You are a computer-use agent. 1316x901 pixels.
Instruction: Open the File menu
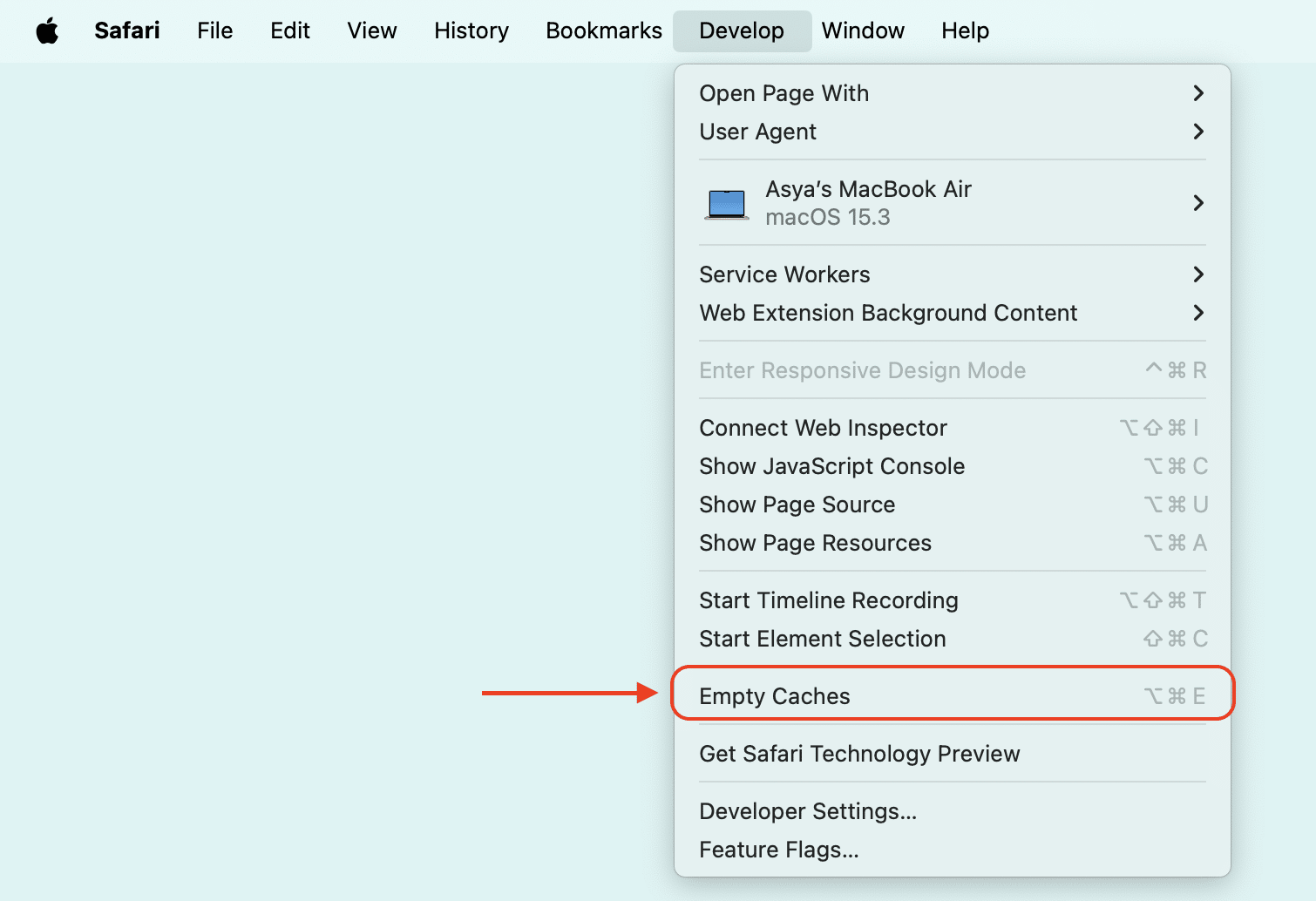pyautogui.click(x=215, y=31)
